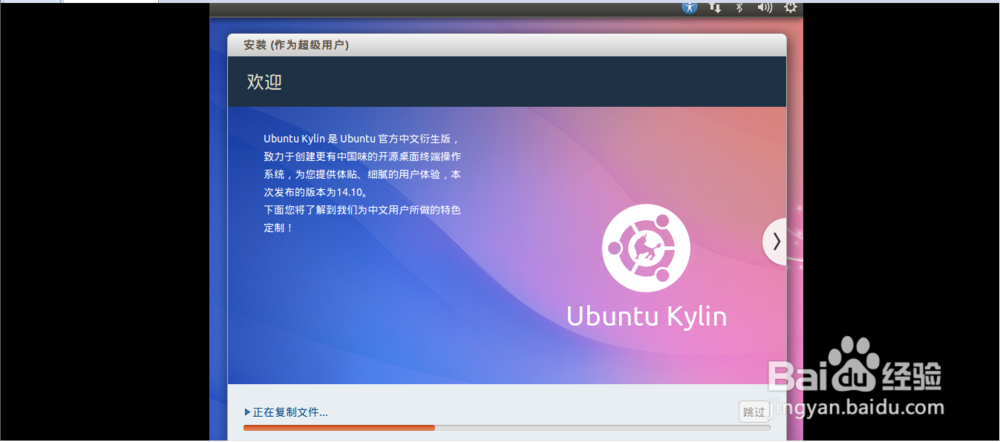The image size is (1000, 442).
Task: Go to next slide with right arrow
Action: (775, 241)
